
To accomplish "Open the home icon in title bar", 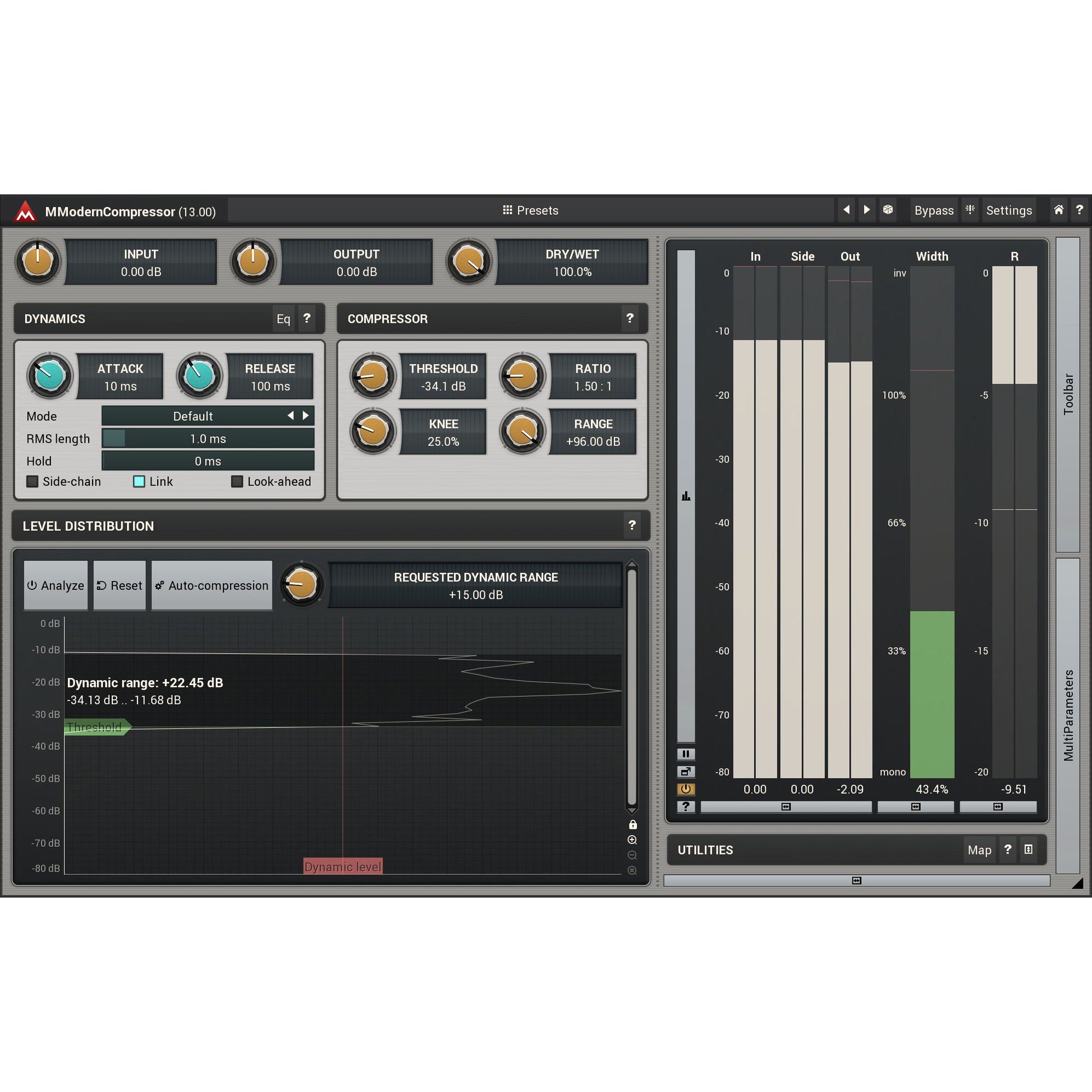I will tap(1059, 210).
